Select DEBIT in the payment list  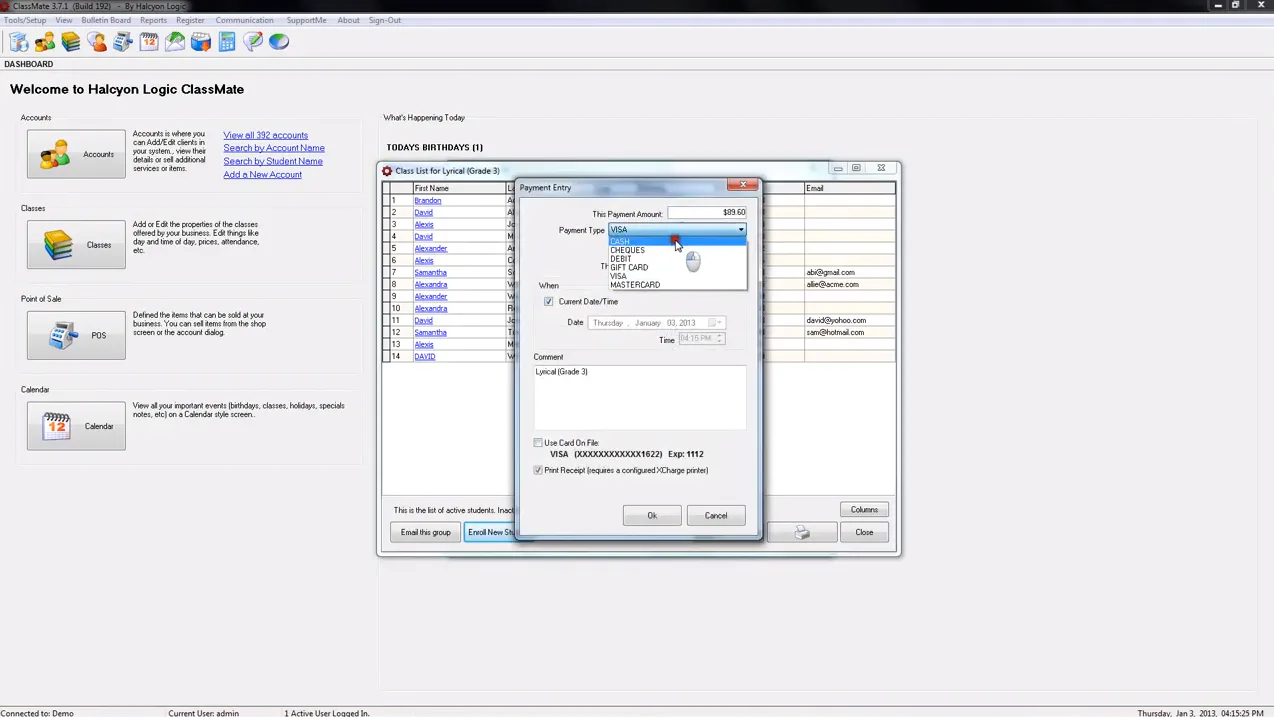coord(620,258)
